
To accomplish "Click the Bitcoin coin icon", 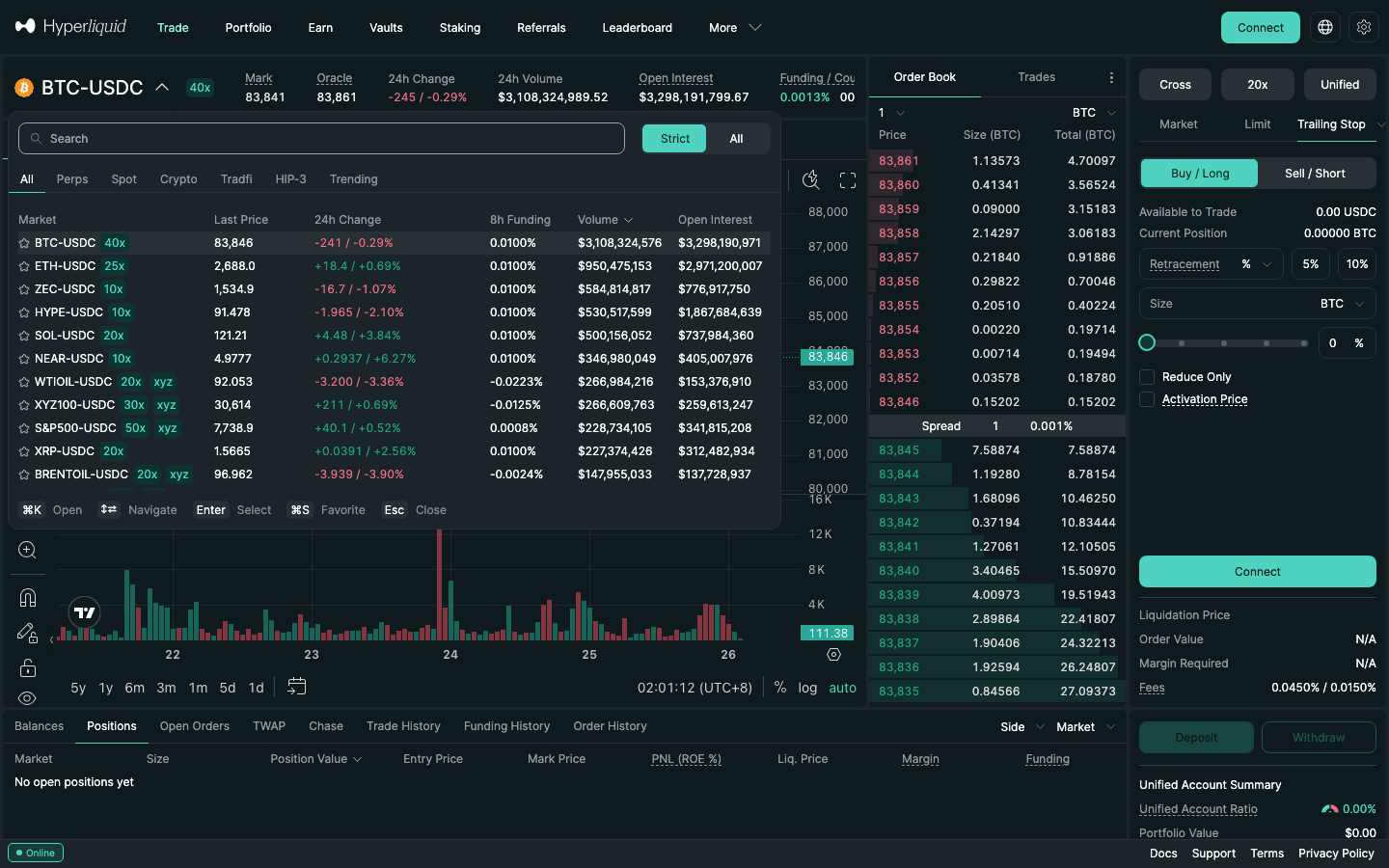I will pyautogui.click(x=24, y=88).
